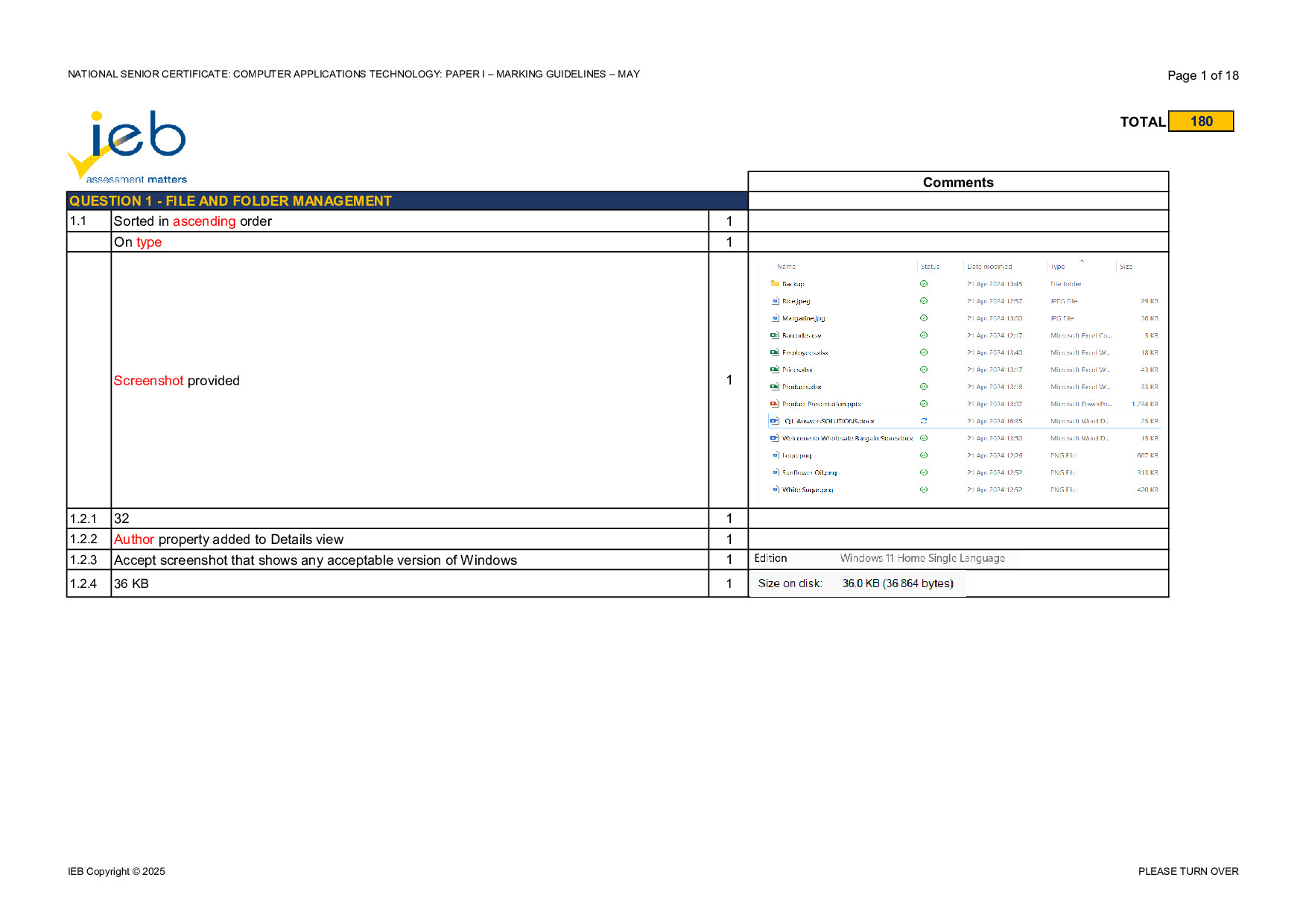Click the green status check for Sunflower Oil.png
Viewport: 1306px width, 924px height.
pos(924,472)
